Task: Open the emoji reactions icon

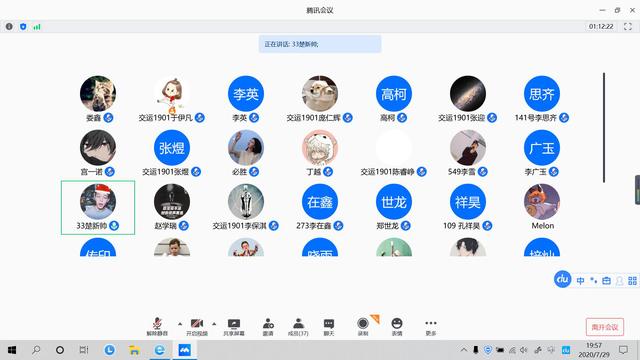Action: (397, 327)
